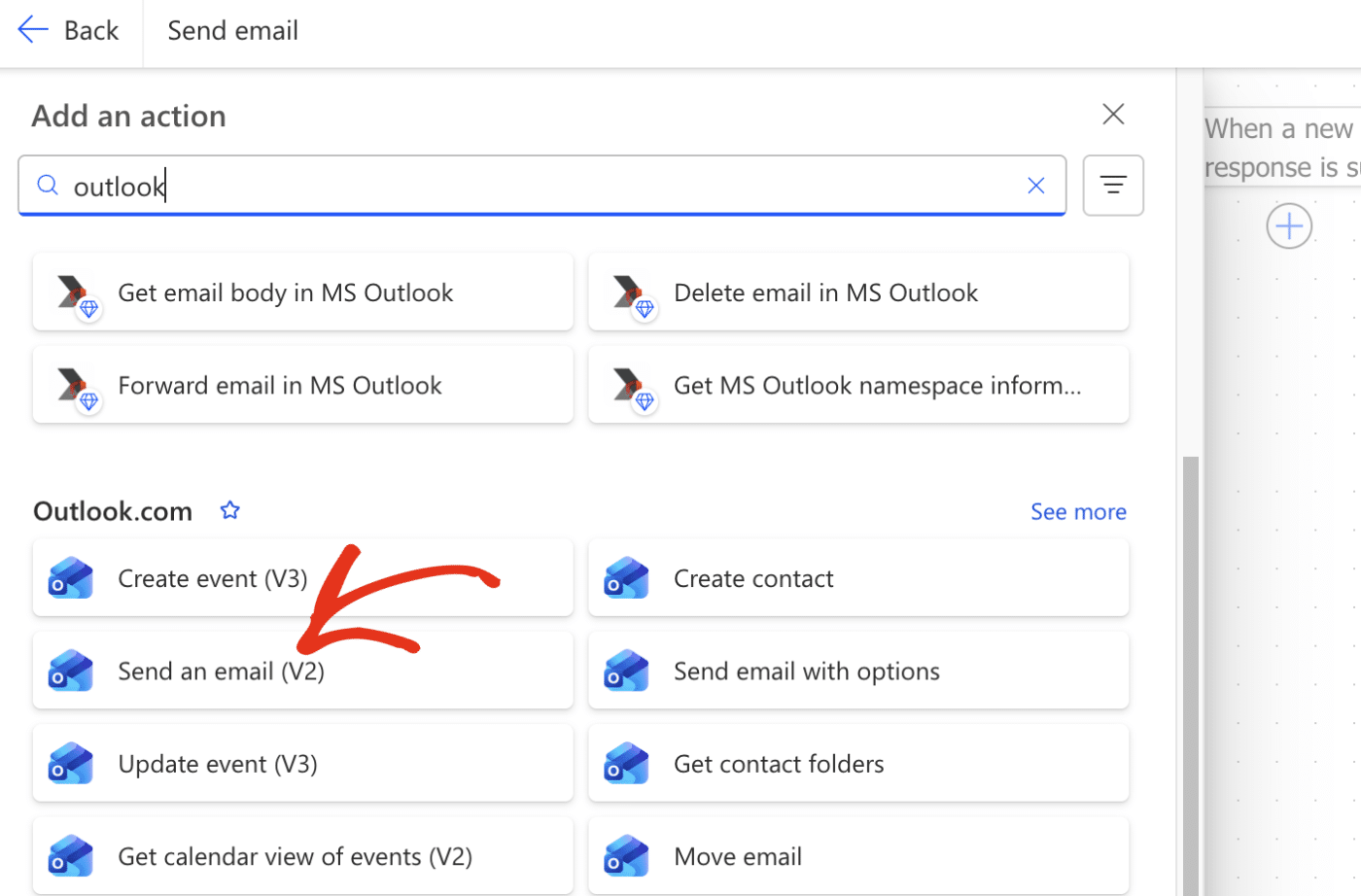The width and height of the screenshot is (1361, 896).
Task: Open the search filter options button
Action: click(x=1113, y=185)
